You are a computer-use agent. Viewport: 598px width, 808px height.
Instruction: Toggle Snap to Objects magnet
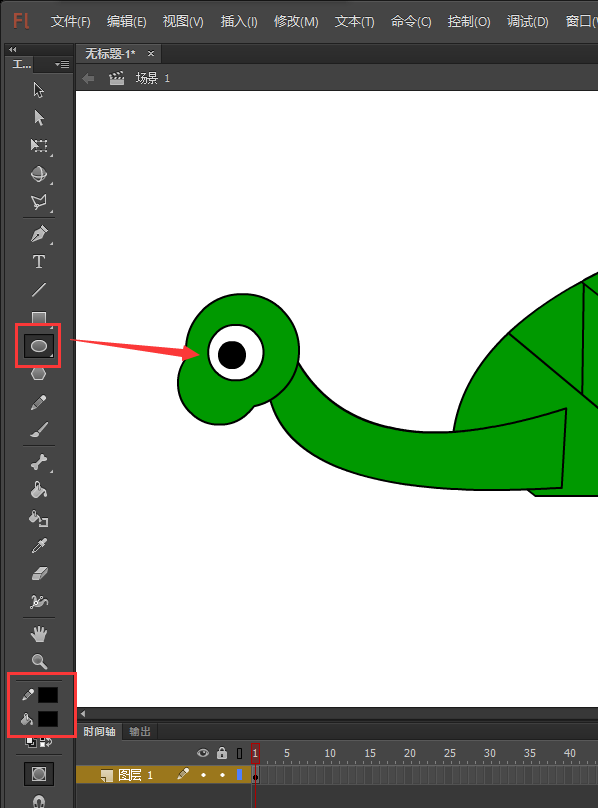click(x=39, y=801)
